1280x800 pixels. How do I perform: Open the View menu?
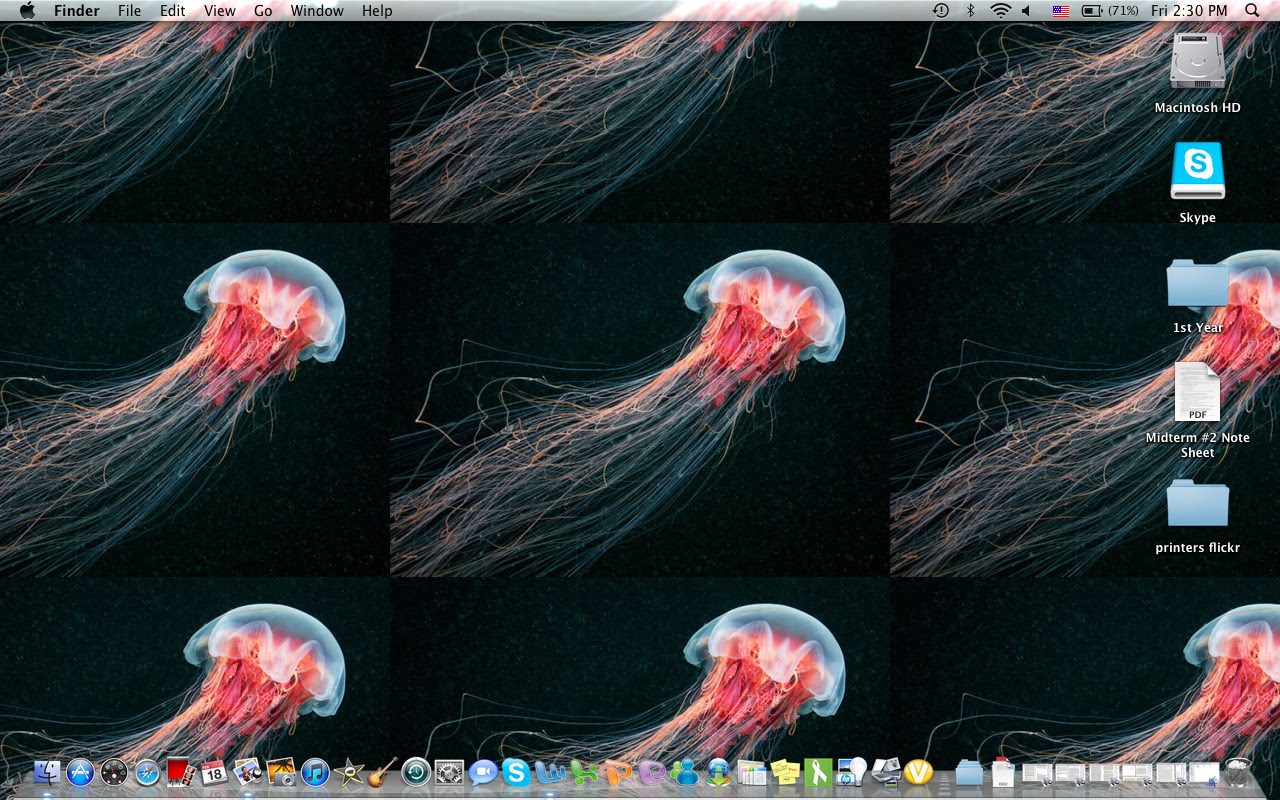[x=220, y=11]
